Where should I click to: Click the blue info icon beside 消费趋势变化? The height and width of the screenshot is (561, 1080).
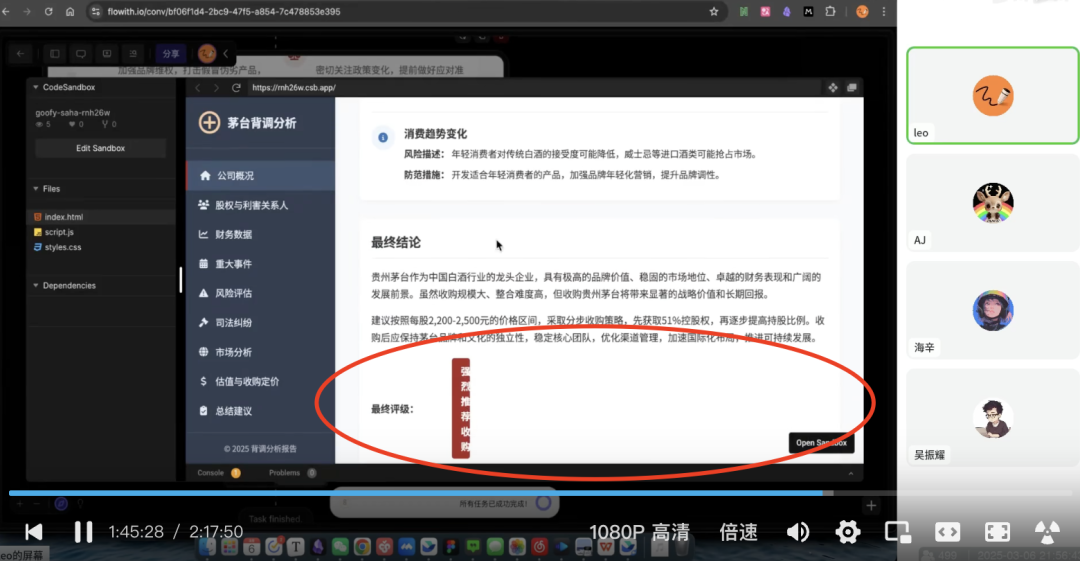[383, 137]
